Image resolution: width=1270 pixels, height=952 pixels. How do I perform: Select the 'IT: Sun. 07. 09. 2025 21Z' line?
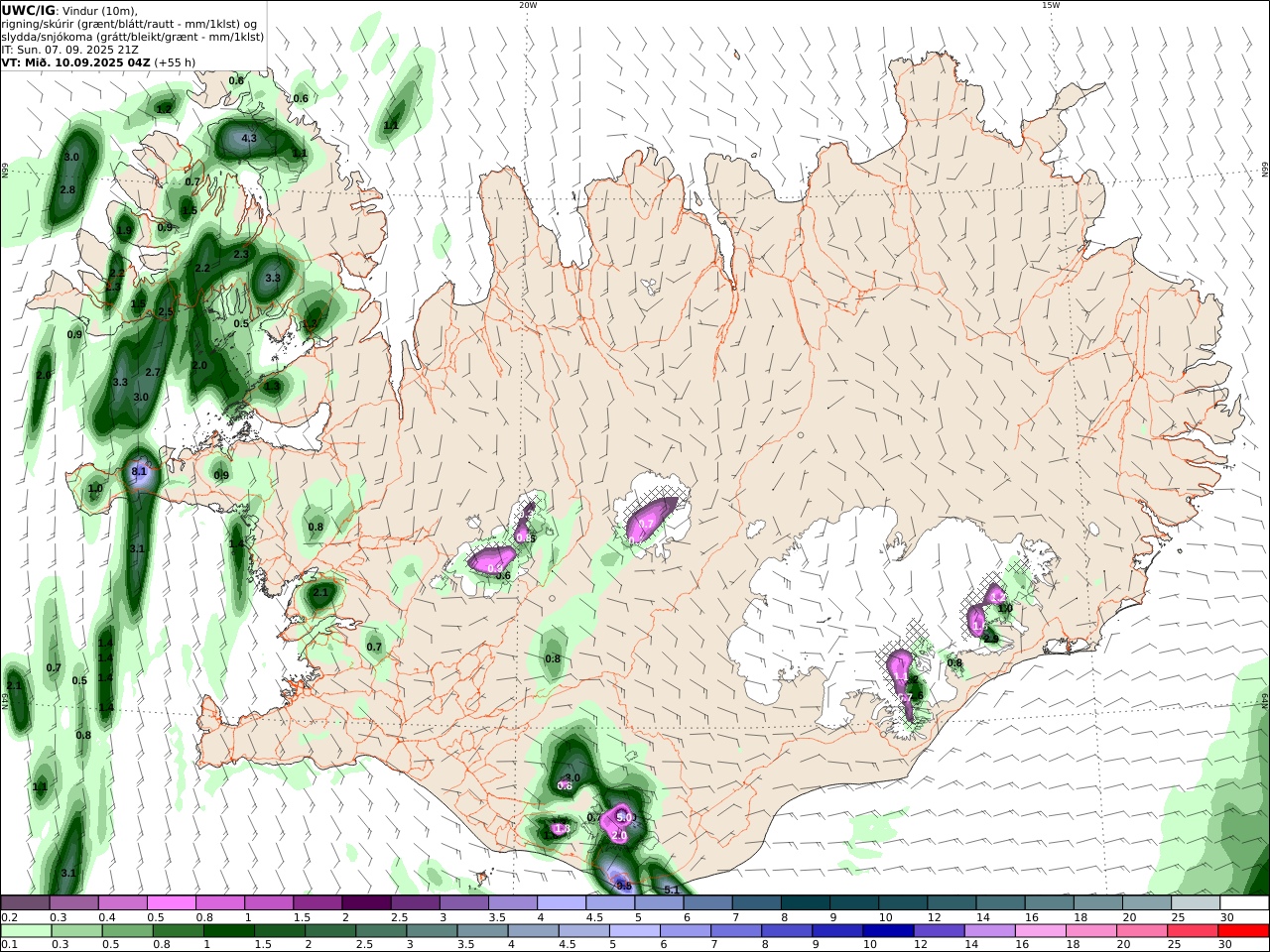[72, 49]
